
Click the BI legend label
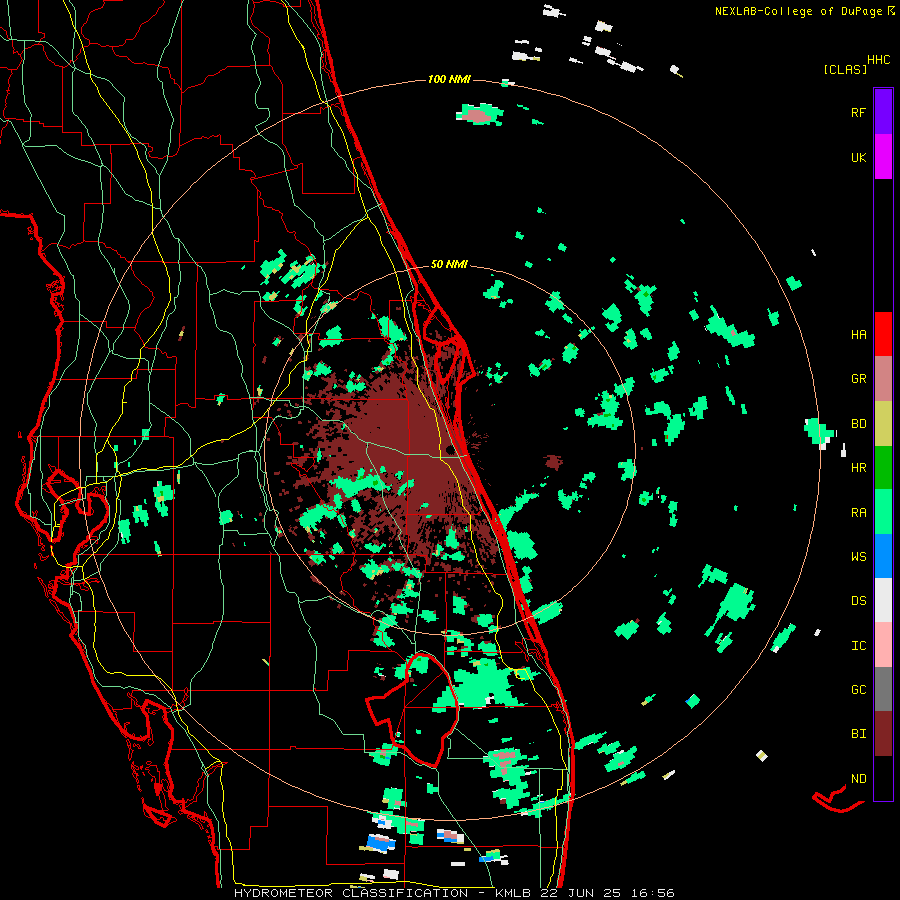point(858,734)
